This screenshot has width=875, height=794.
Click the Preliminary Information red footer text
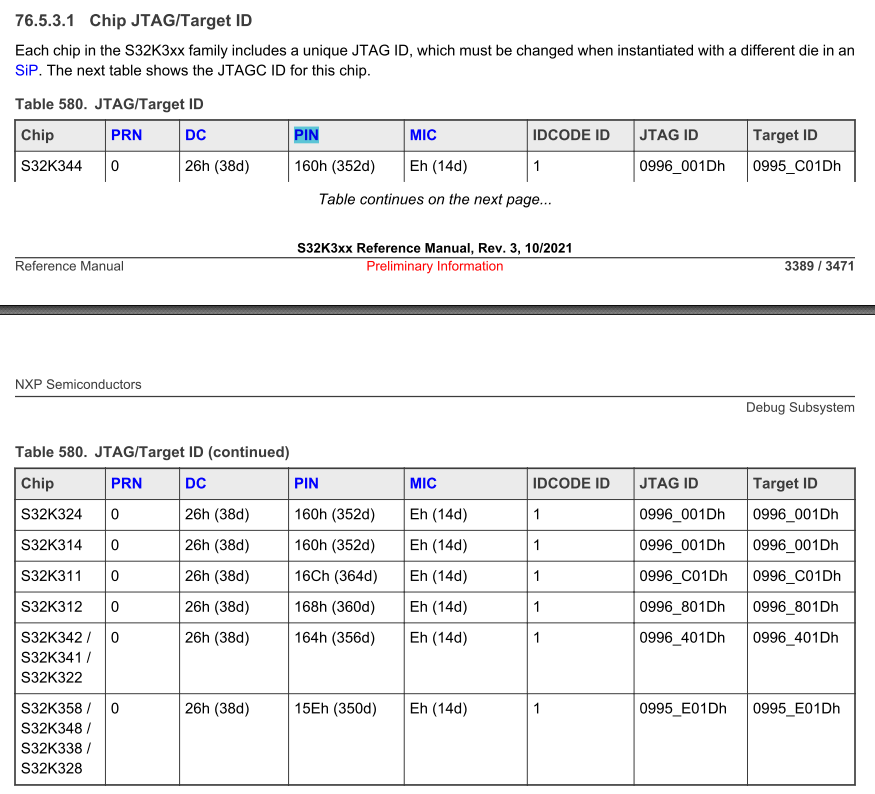(x=434, y=266)
